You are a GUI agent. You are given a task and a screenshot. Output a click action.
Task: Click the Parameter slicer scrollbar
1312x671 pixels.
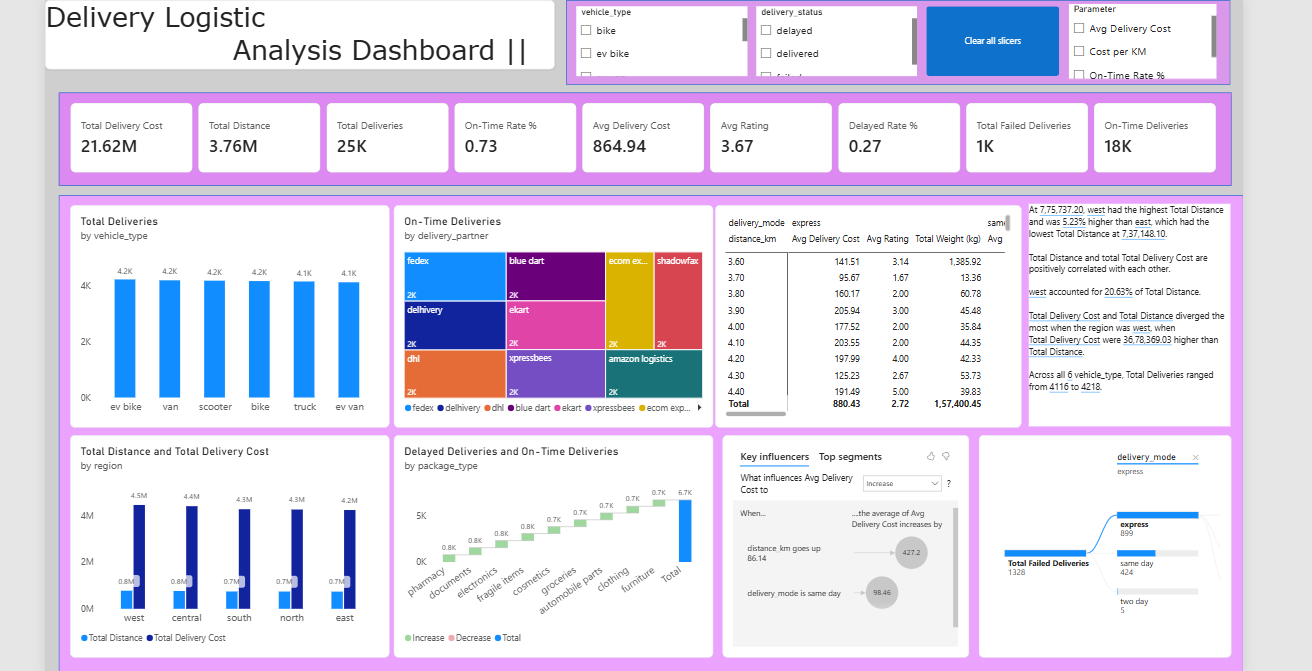[1214, 34]
